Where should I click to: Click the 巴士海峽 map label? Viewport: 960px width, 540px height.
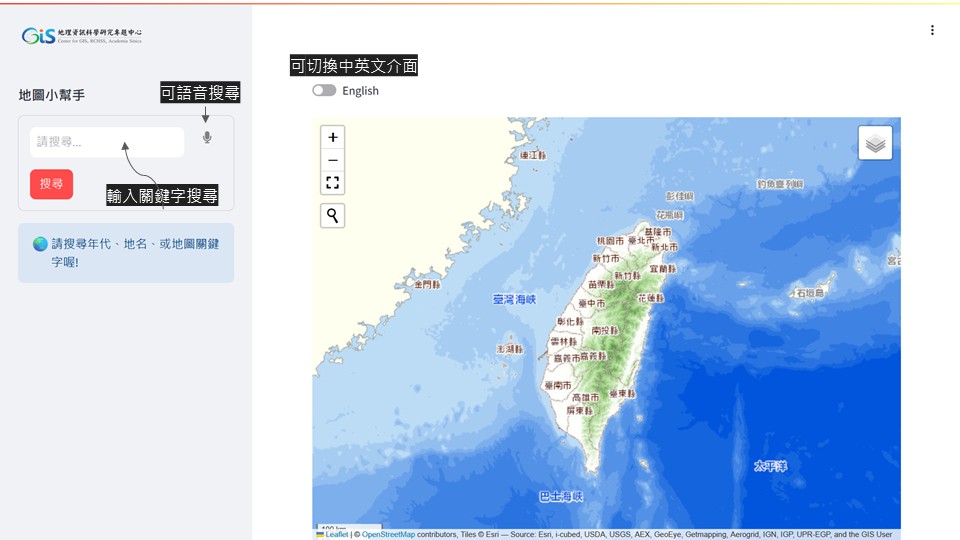[560, 496]
